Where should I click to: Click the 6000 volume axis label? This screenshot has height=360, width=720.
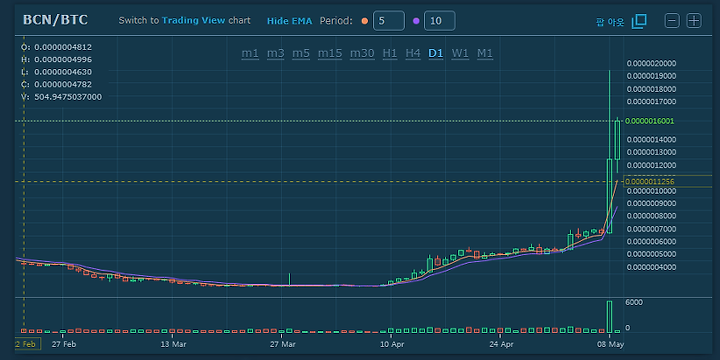[634, 302]
